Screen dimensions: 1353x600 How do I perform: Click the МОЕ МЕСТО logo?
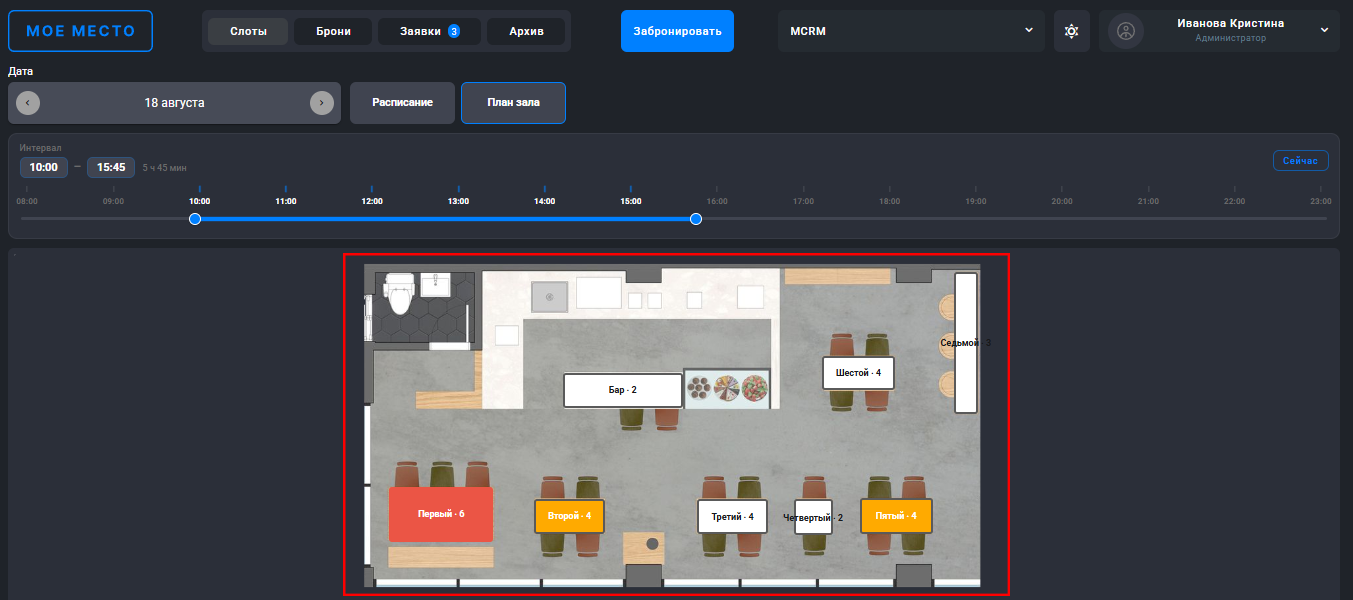pyautogui.click(x=80, y=31)
